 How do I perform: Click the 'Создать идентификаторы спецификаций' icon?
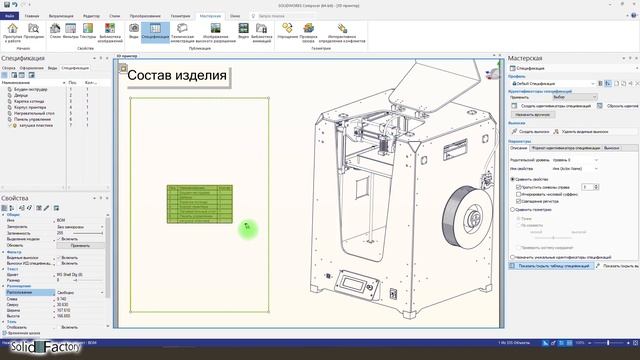tap(514, 106)
